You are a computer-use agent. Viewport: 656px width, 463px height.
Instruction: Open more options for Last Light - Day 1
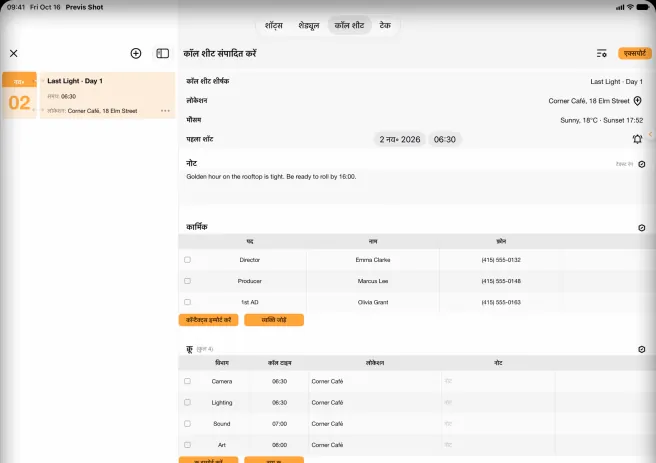pyautogui.click(x=165, y=111)
